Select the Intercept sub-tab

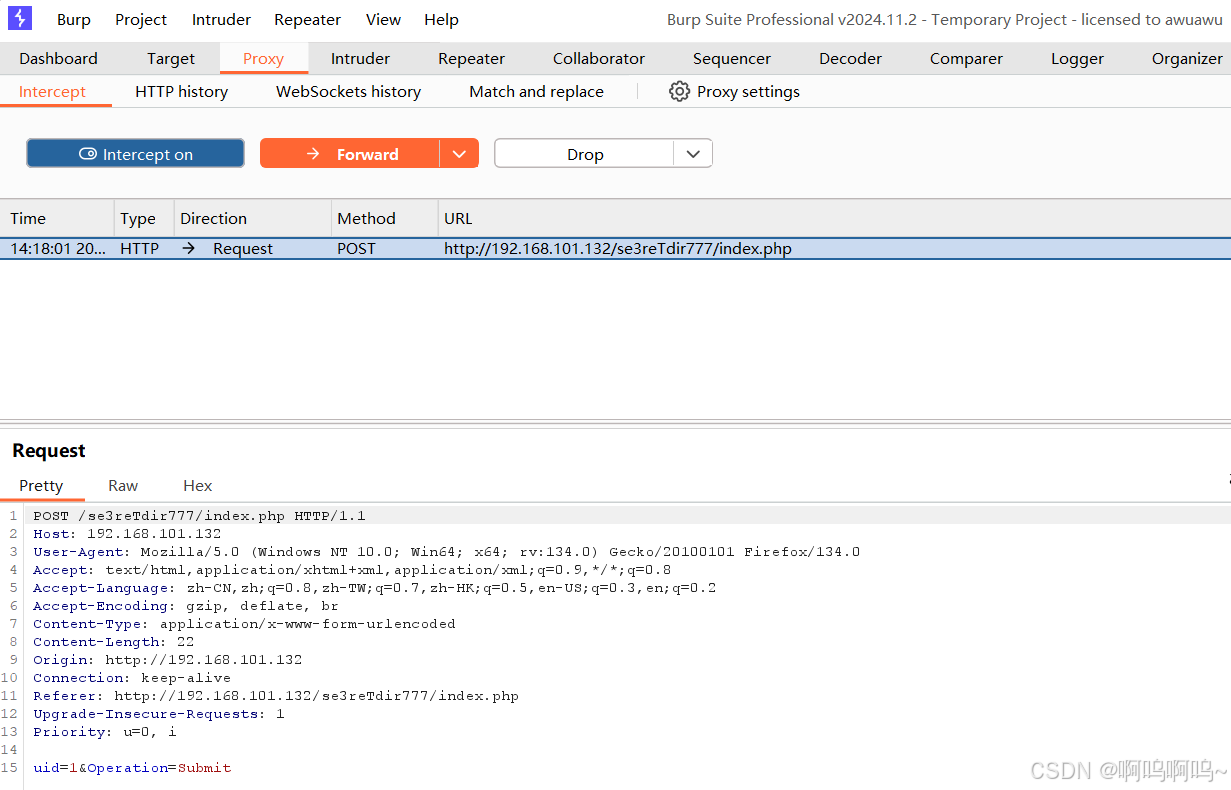tap(52, 92)
